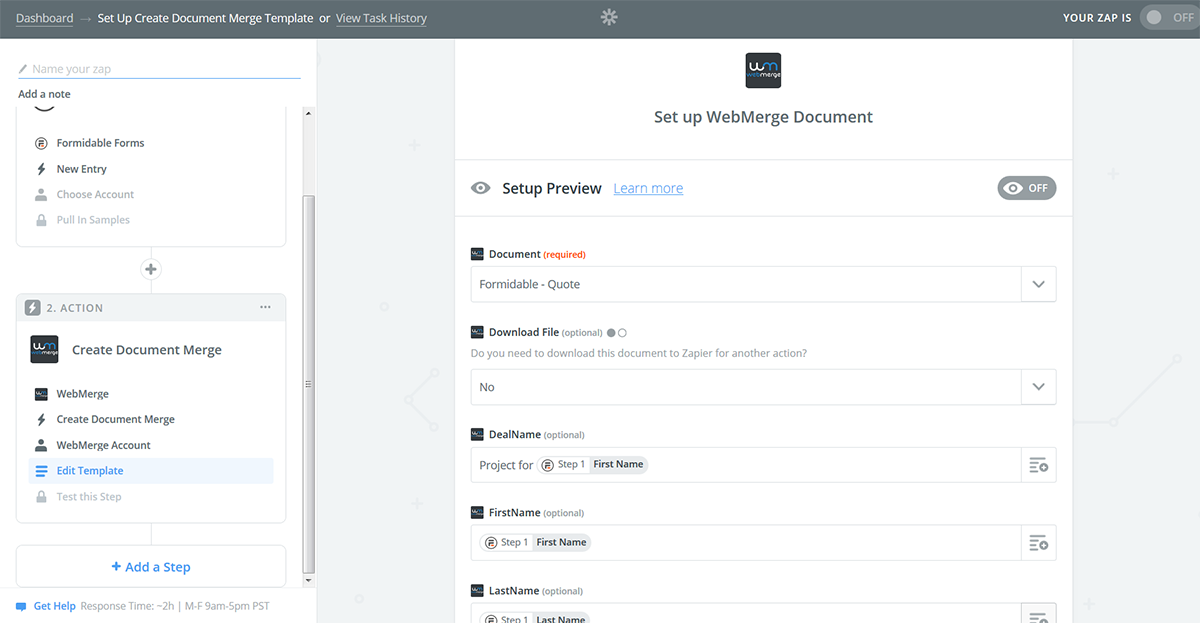Viewport: 1200px width, 623px height.
Task: Click the person icon beside Choose Account
Action: click(x=41, y=194)
